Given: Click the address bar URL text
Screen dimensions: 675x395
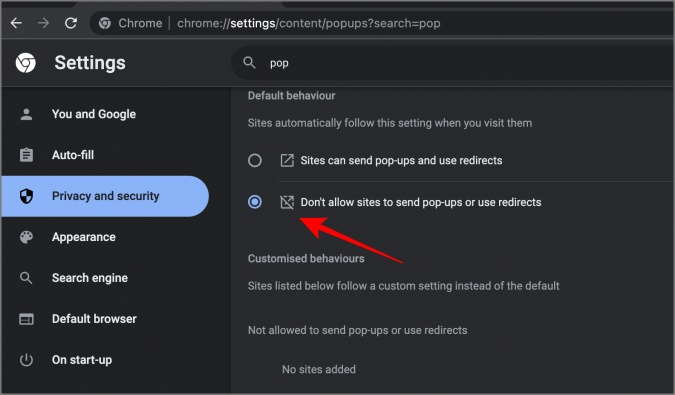Looking at the screenshot, I should (x=309, y=23).
